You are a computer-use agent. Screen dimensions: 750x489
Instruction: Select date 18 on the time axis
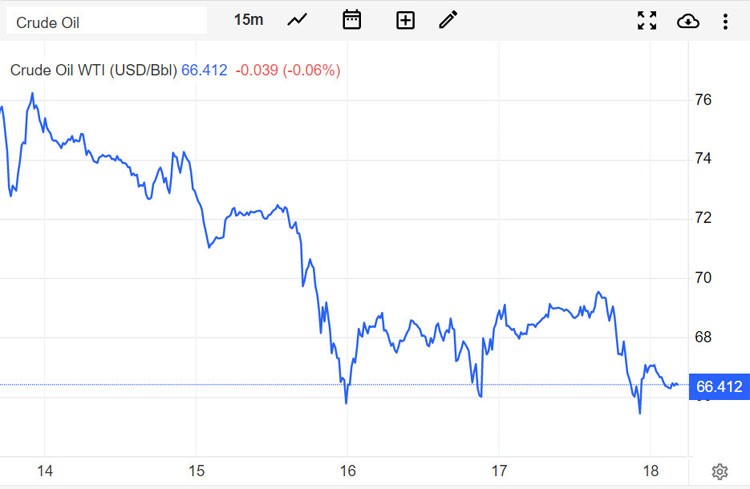click(649, 471)
